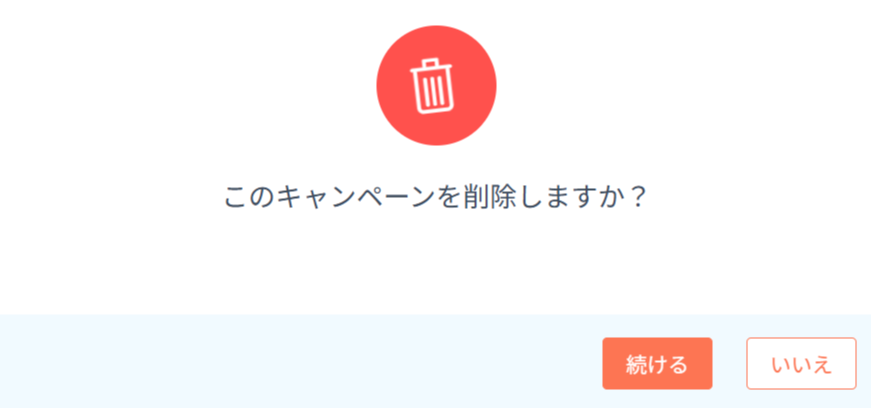Select the word キャンペーン in the prompt

[356, 197]
